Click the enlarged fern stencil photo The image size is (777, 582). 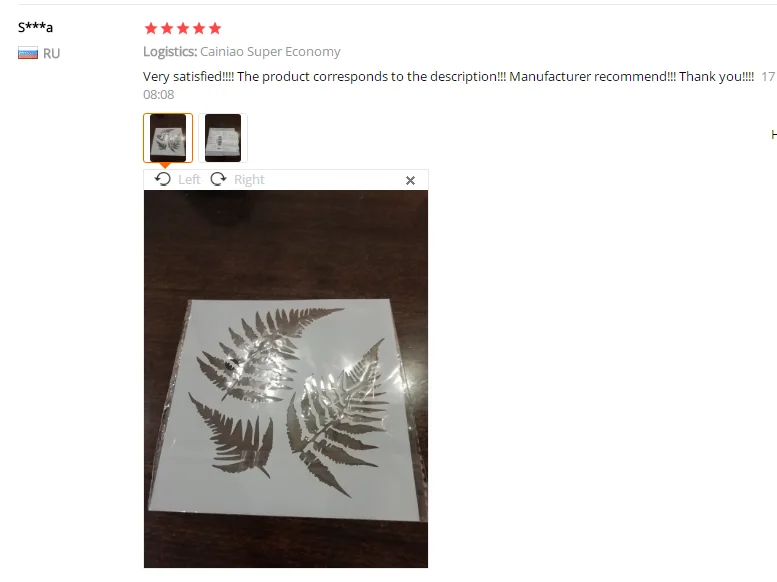click(x=286, y=379)
